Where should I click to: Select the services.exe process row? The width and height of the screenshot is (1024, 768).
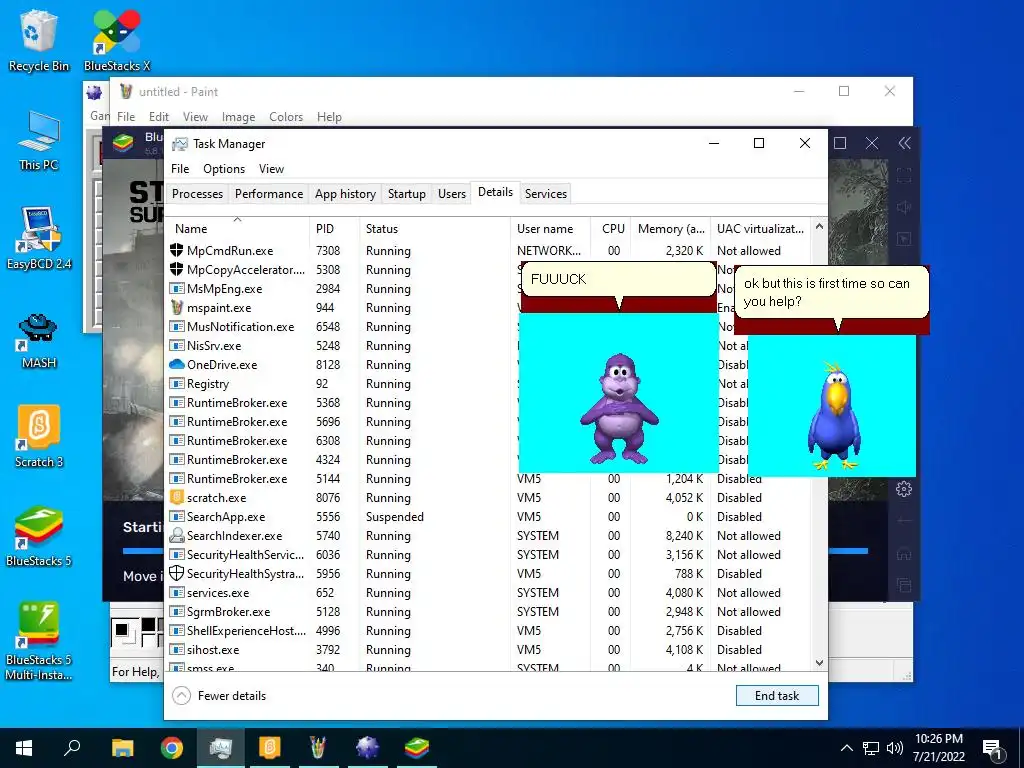point(488,592)
